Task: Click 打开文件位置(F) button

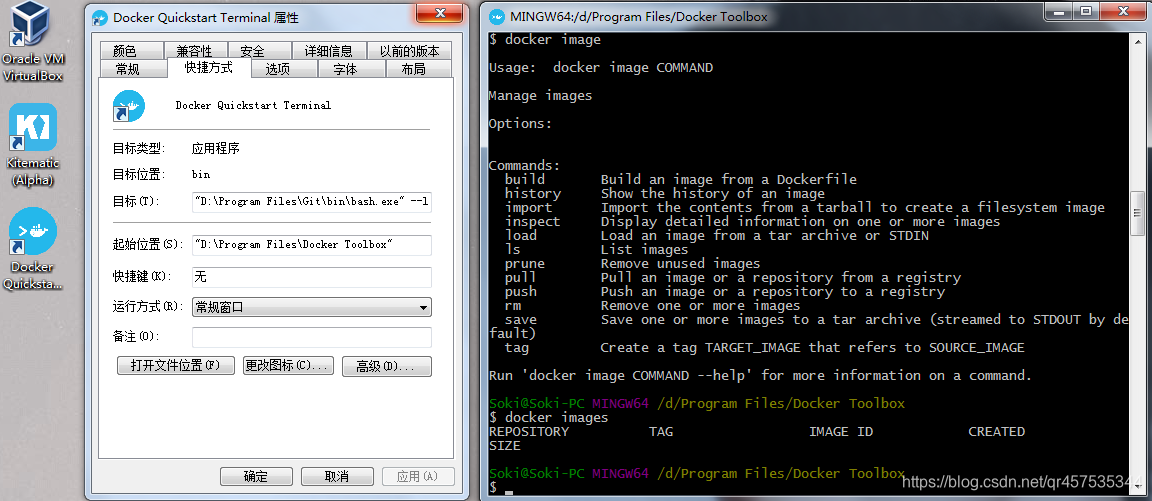Action: pos(176,366)
